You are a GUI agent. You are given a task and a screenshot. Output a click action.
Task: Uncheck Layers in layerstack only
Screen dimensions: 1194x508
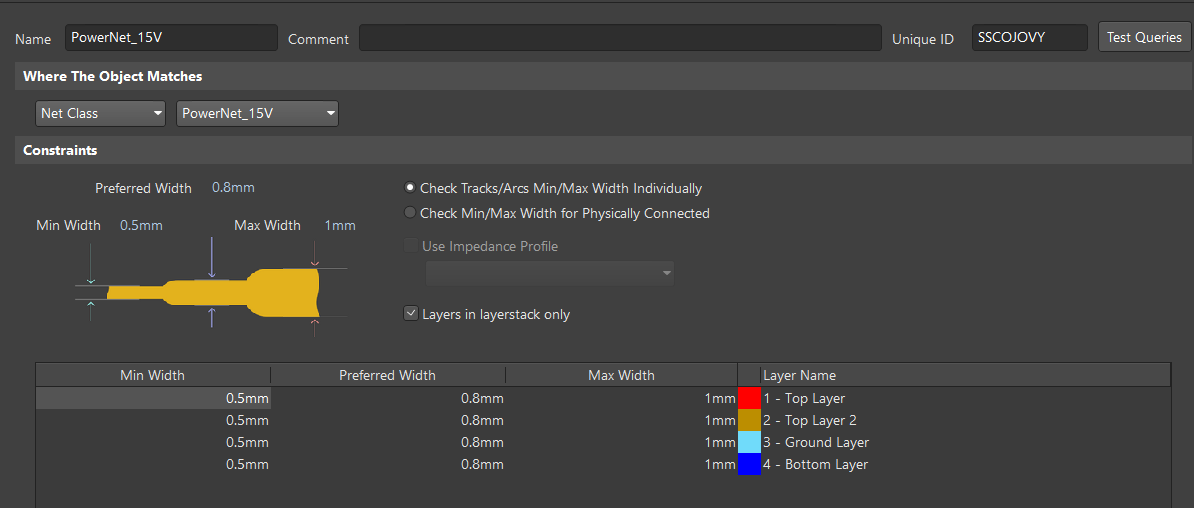410,314
